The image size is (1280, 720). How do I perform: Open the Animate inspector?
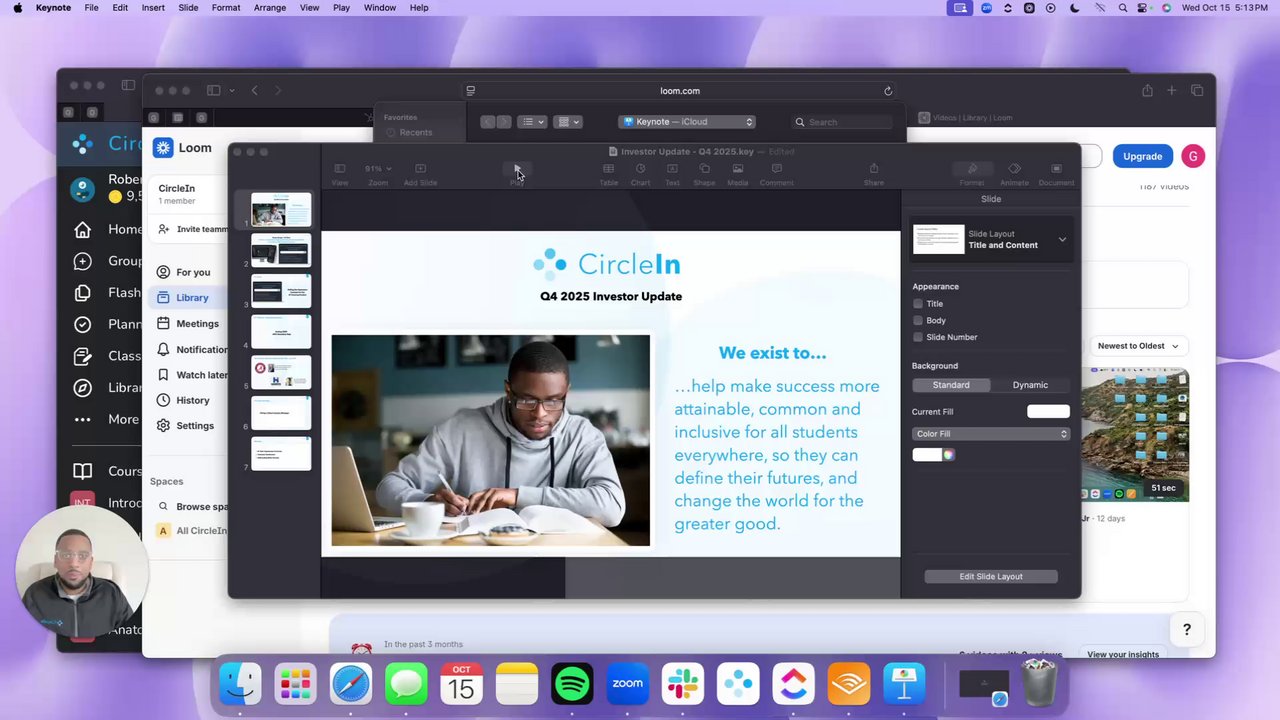1014,169
